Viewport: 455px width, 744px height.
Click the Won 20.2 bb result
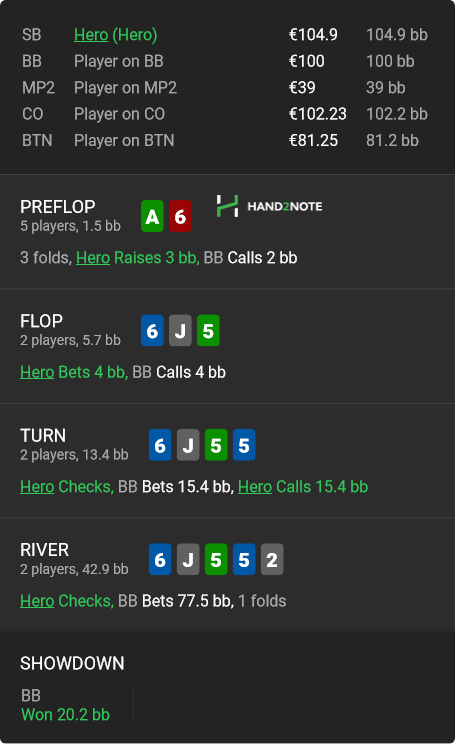tap(65, 715)
